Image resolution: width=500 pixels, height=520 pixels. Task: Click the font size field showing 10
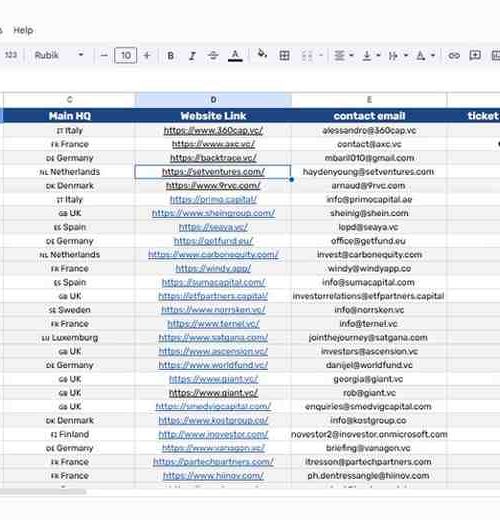point(125,55)
